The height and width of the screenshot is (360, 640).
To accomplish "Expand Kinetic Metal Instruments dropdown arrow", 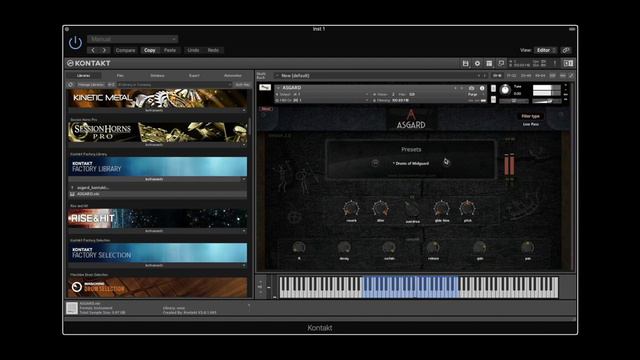I will 244,110.
